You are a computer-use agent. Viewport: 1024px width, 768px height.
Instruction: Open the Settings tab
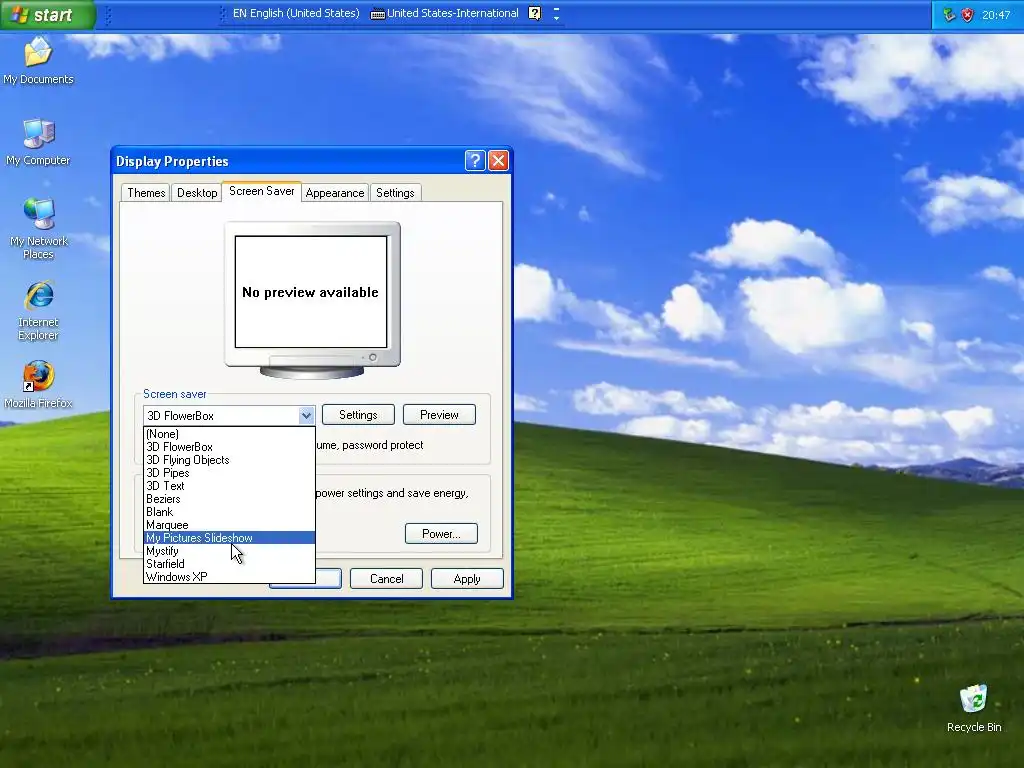tap(395, 193)
